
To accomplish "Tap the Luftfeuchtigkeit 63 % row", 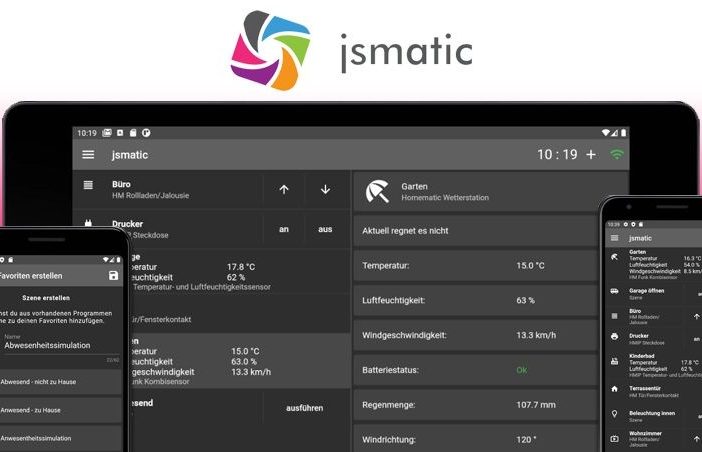I will [x=475, y=300].
